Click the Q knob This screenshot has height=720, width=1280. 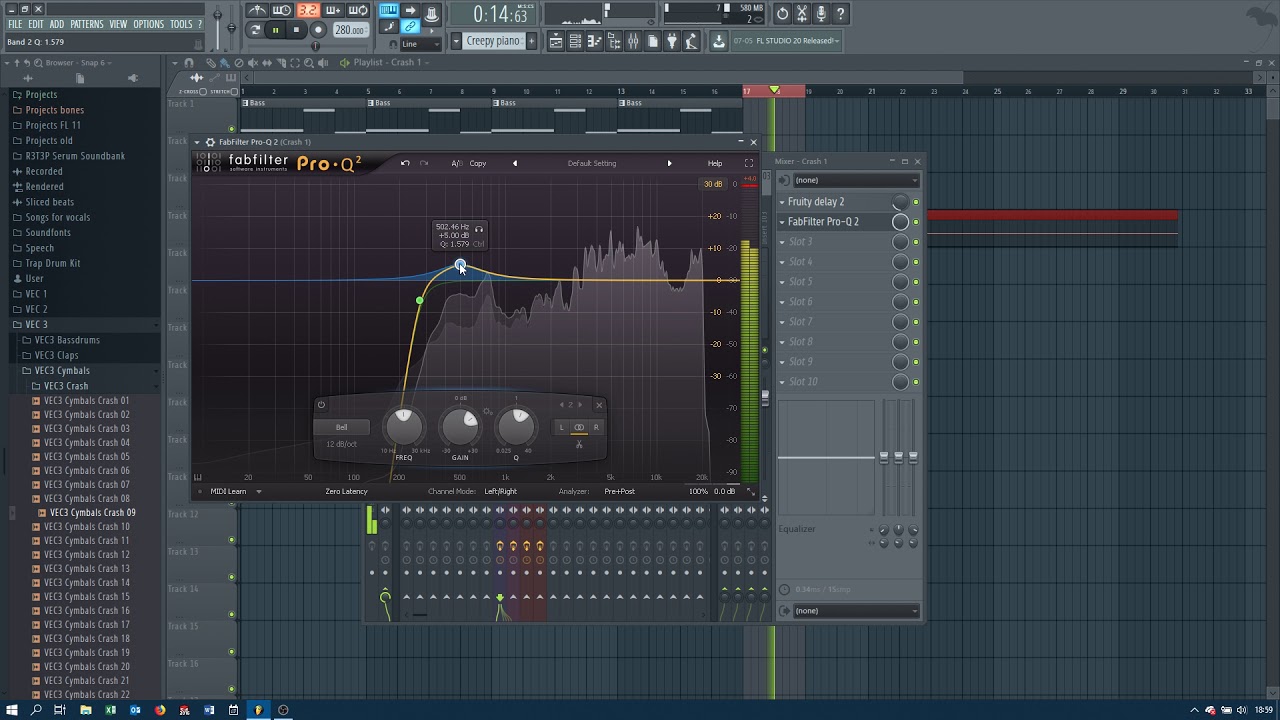pyautogui.click(x=516, y=427)
